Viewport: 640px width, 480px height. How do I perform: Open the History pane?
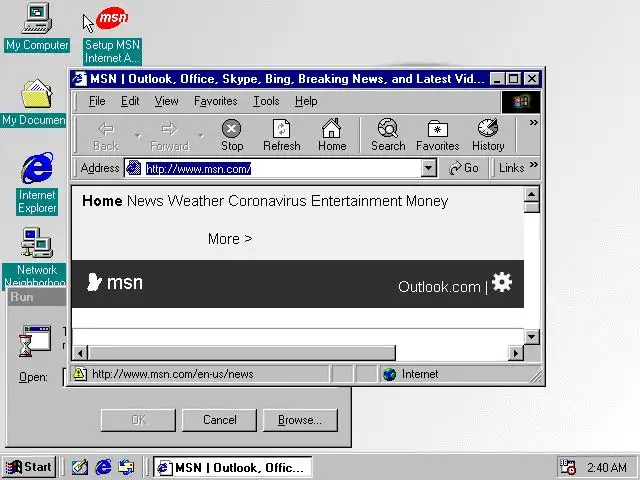(x=488, y=136)
